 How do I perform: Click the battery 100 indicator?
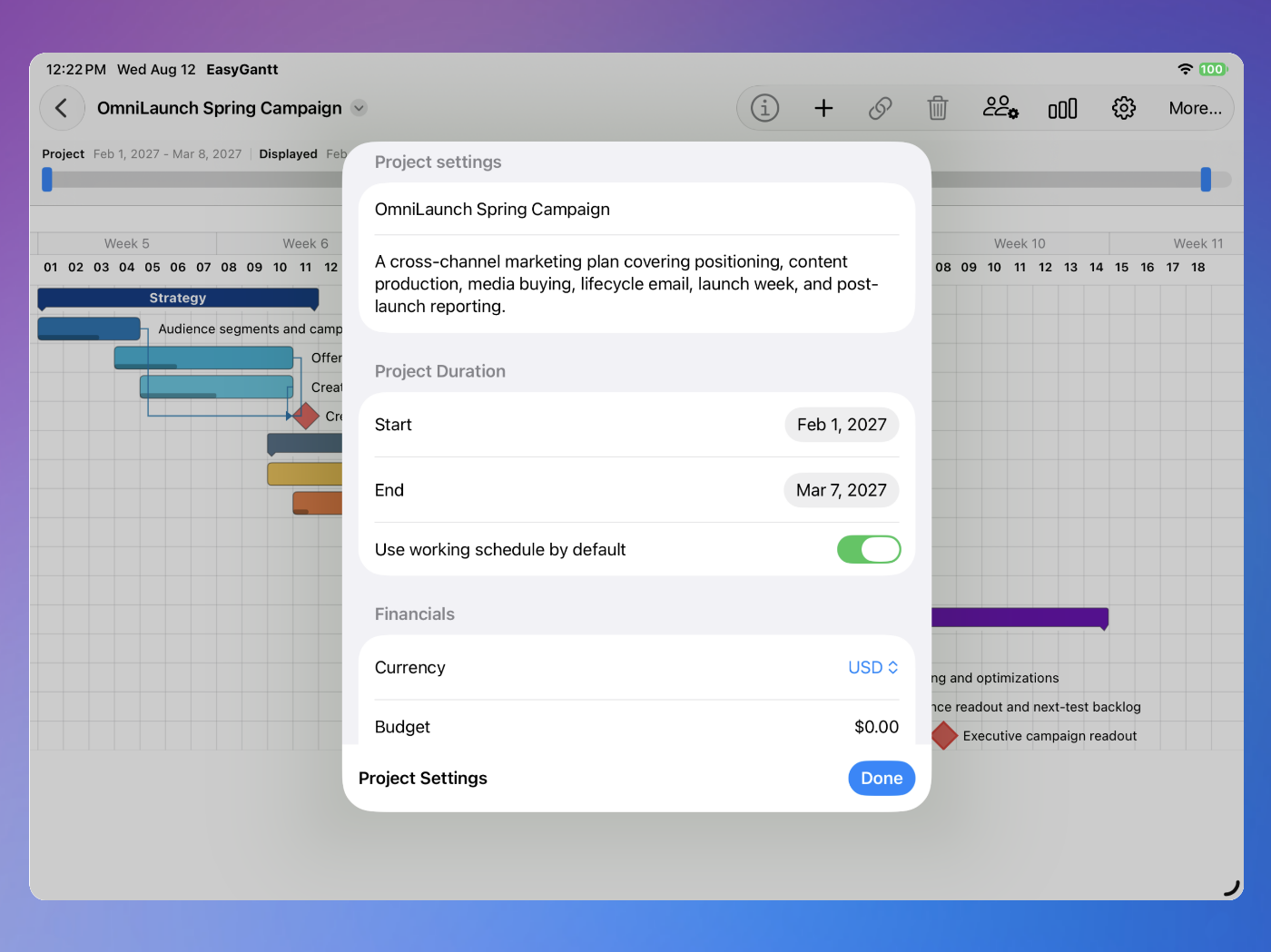point(1212,69)
